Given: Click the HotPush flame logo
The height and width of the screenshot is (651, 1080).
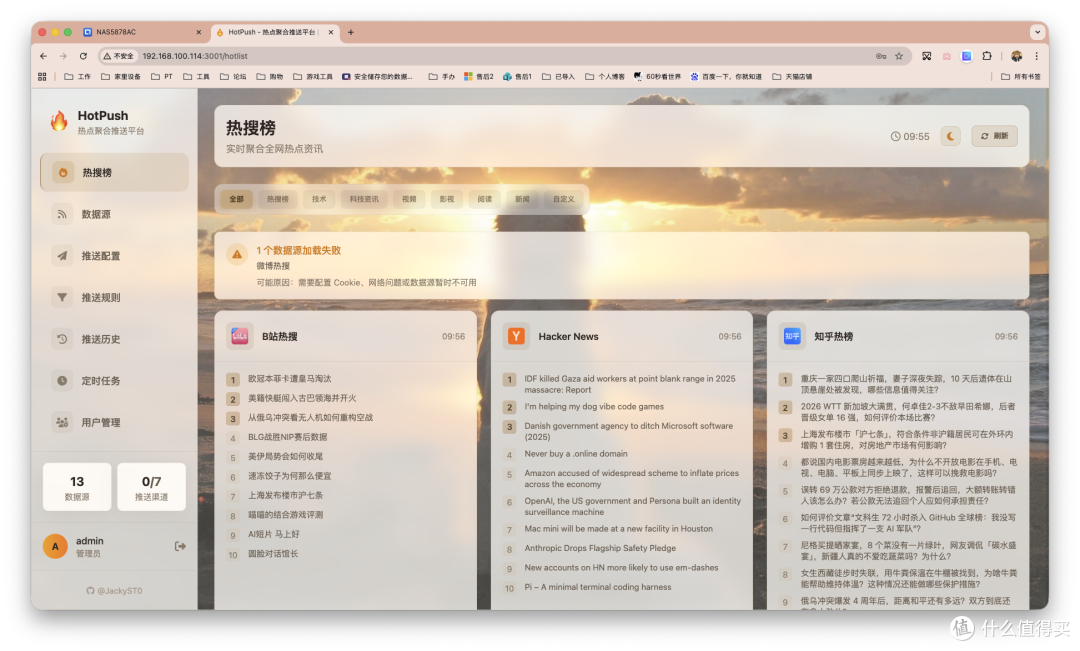Looking at the screenshot, I should pos(59,121).
